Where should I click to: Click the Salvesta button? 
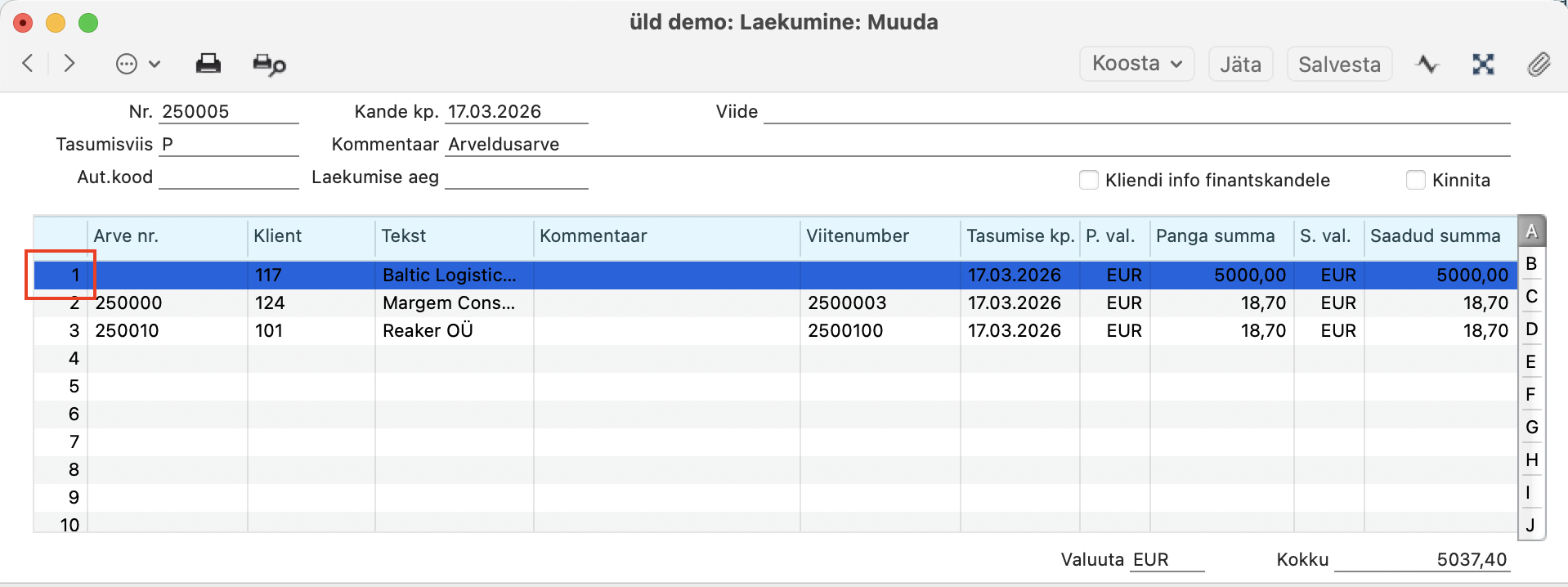(1338, 64)
